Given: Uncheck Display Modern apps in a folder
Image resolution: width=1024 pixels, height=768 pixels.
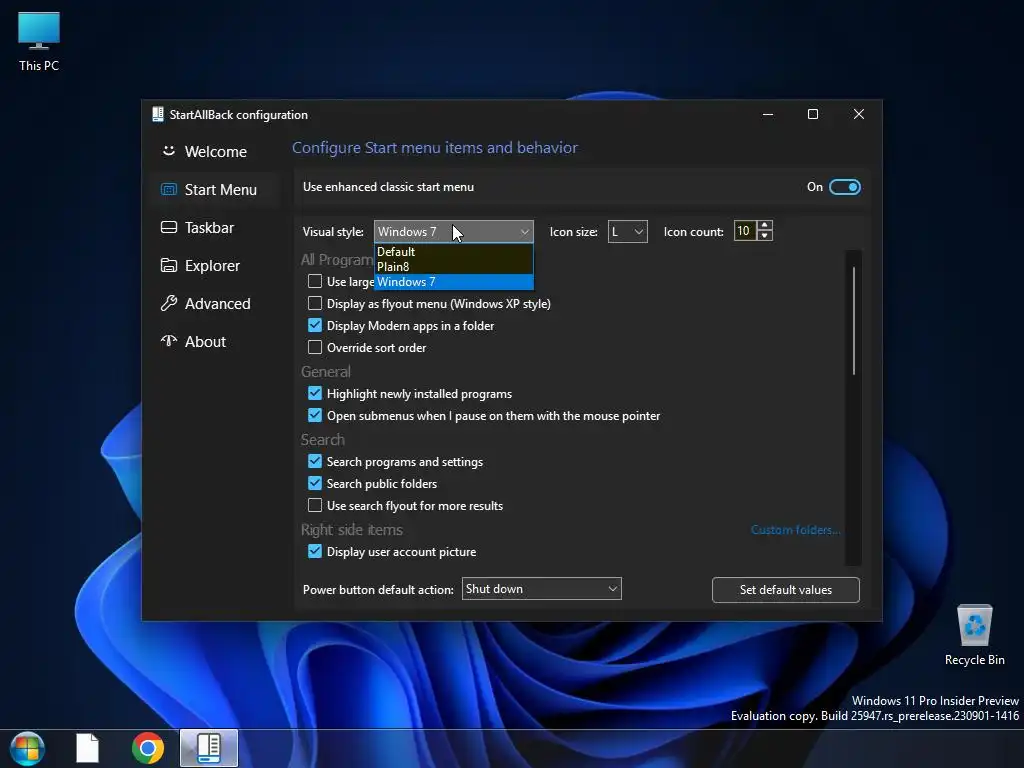Looking at the screenshot, I should (x=315, y=325).
